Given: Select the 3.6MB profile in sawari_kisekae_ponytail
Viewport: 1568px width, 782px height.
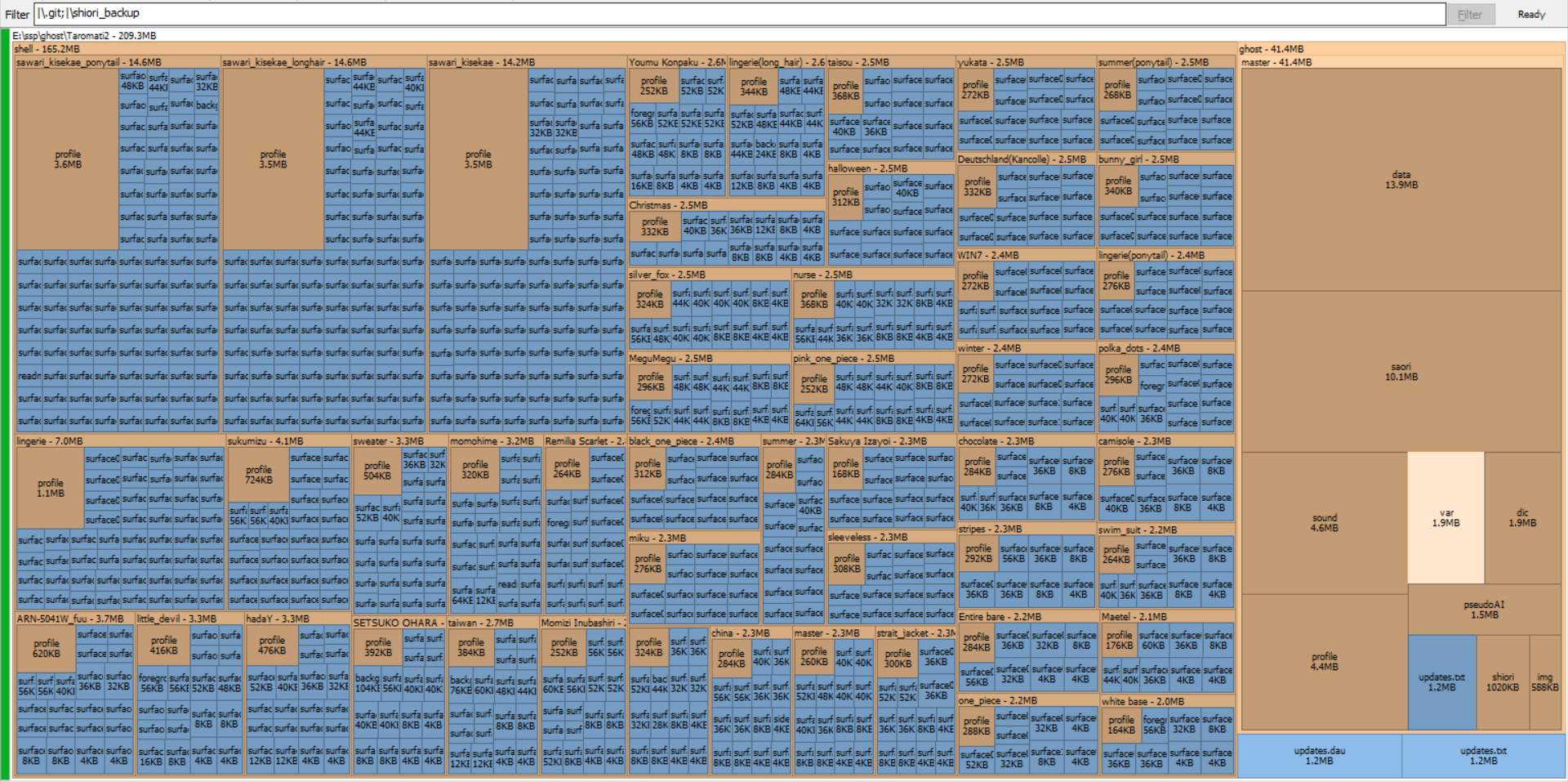Looking at the screenshot, I should coord(68,159).
